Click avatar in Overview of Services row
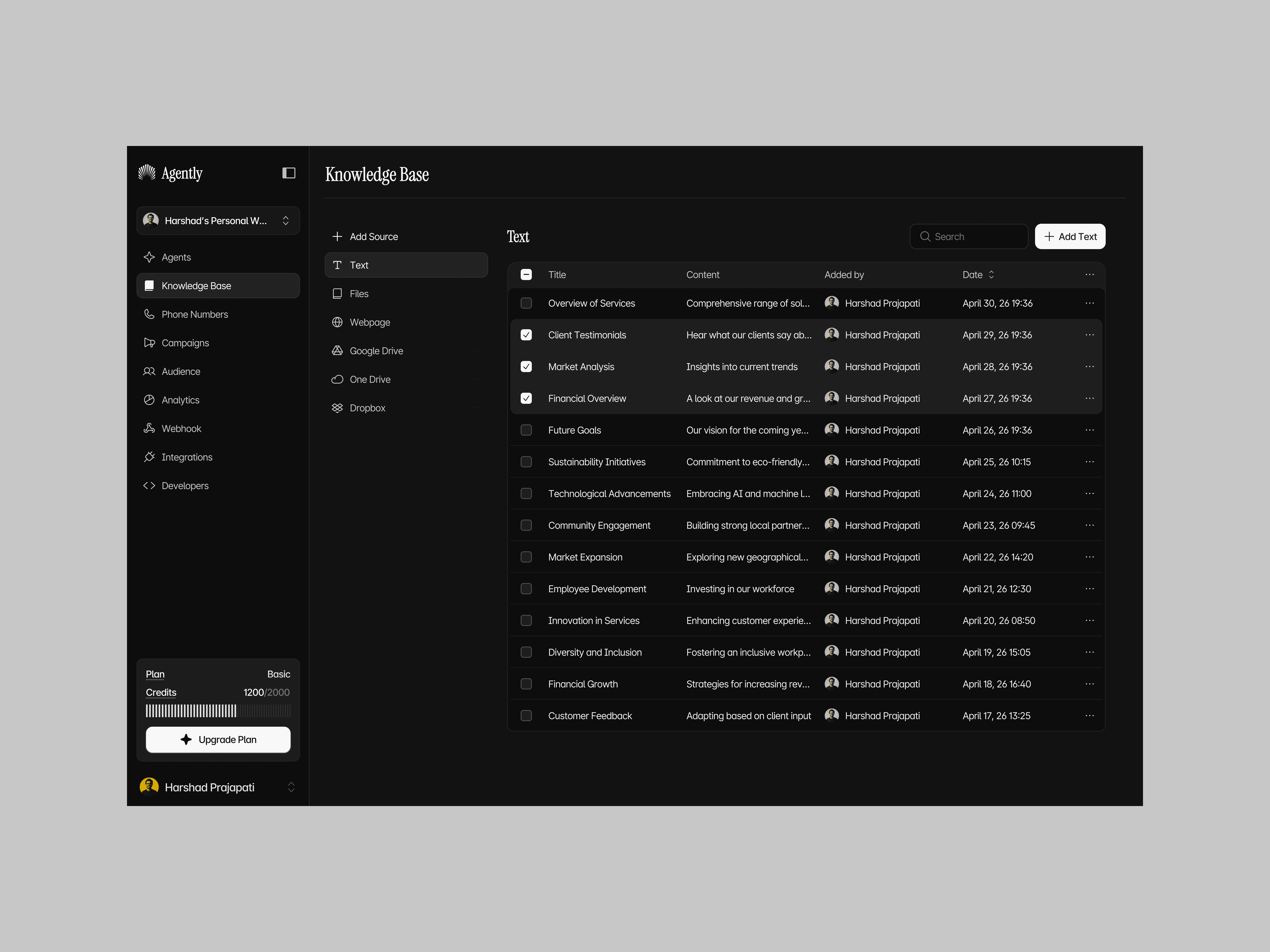 pos(831,303)
